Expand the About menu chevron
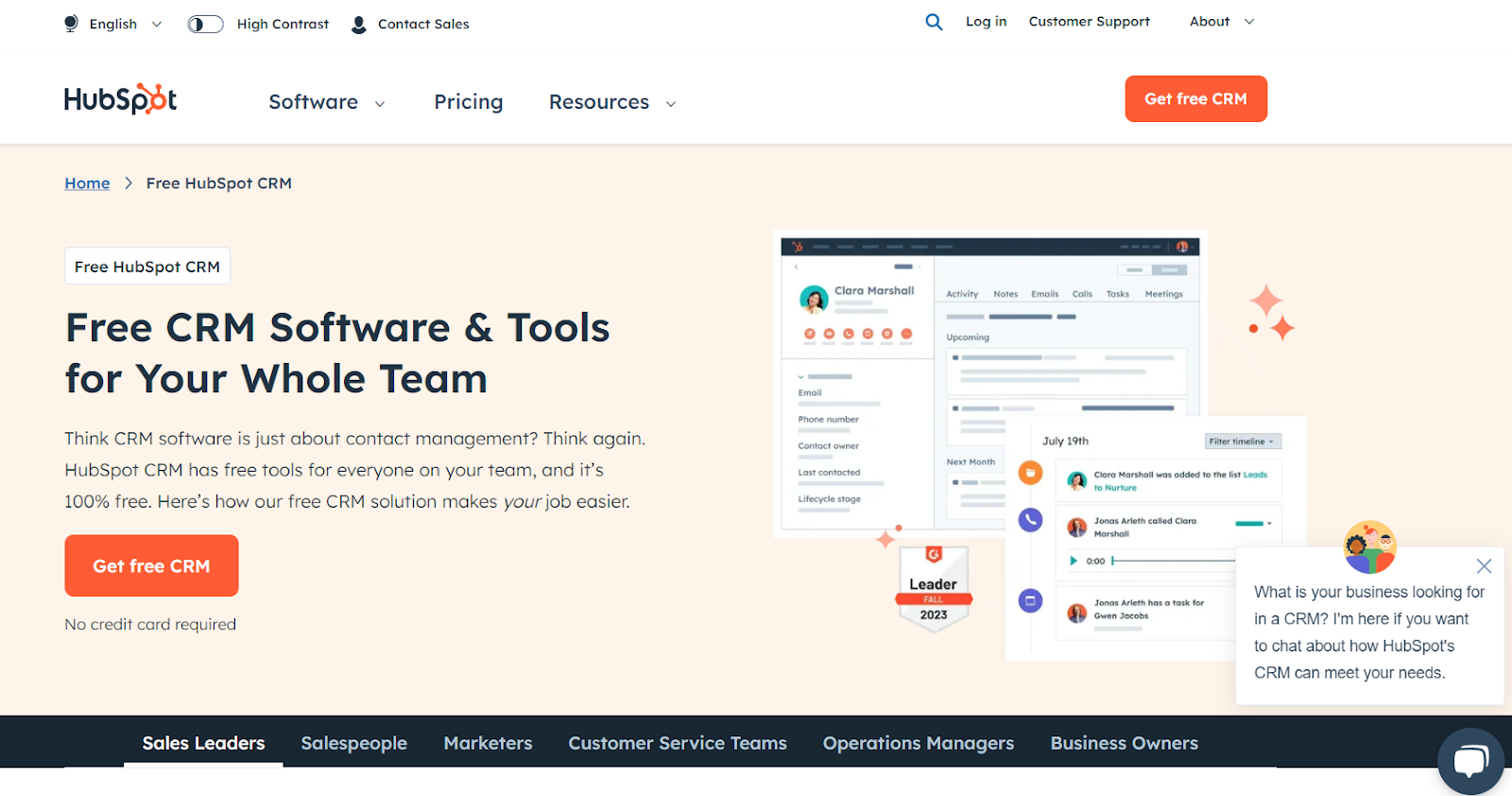The width and height of the screenshot is (1512, 796). [1249, 22]
